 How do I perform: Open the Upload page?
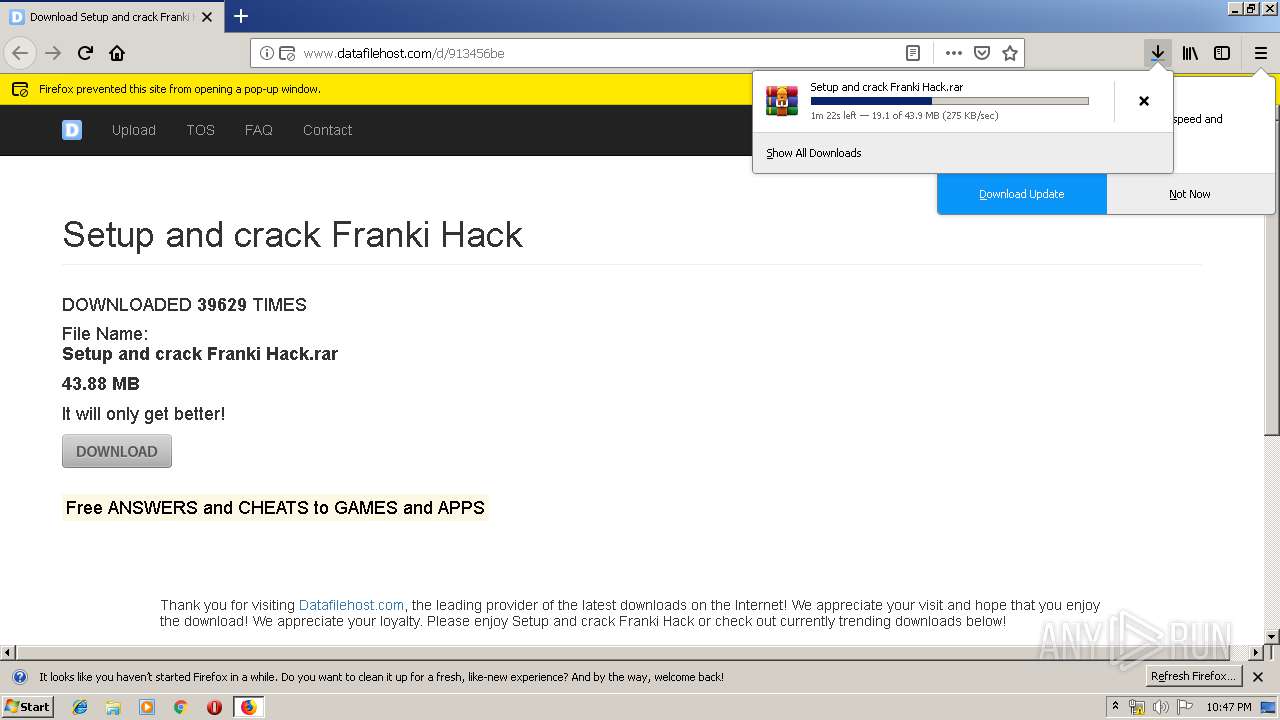134,130
